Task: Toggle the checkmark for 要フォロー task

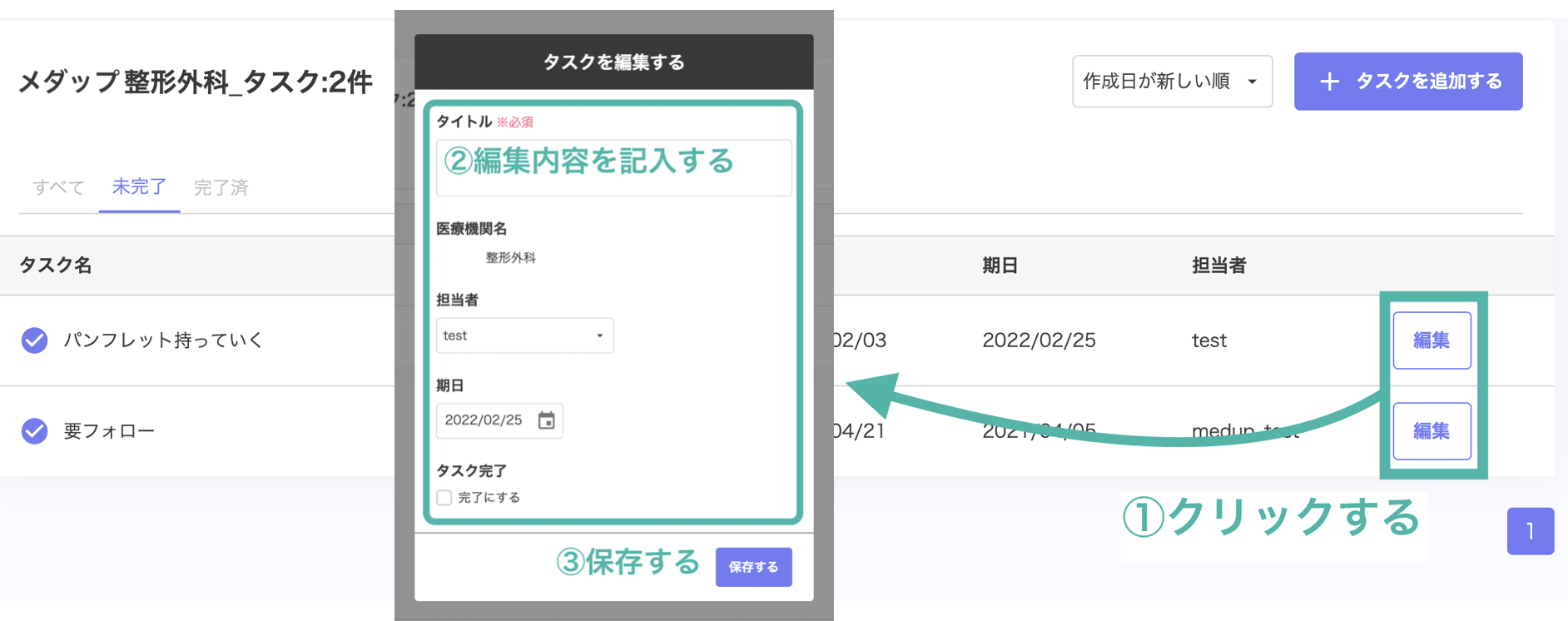Action: (34, 431)
